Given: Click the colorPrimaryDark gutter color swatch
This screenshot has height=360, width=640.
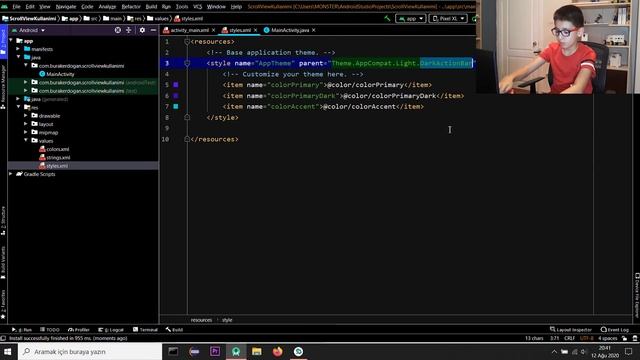Looking at the screenshot, I should tap(176, 96).
